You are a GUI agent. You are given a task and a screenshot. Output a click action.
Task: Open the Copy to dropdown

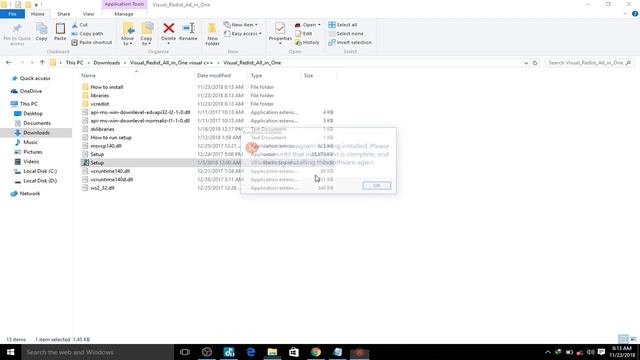point(147,34)
